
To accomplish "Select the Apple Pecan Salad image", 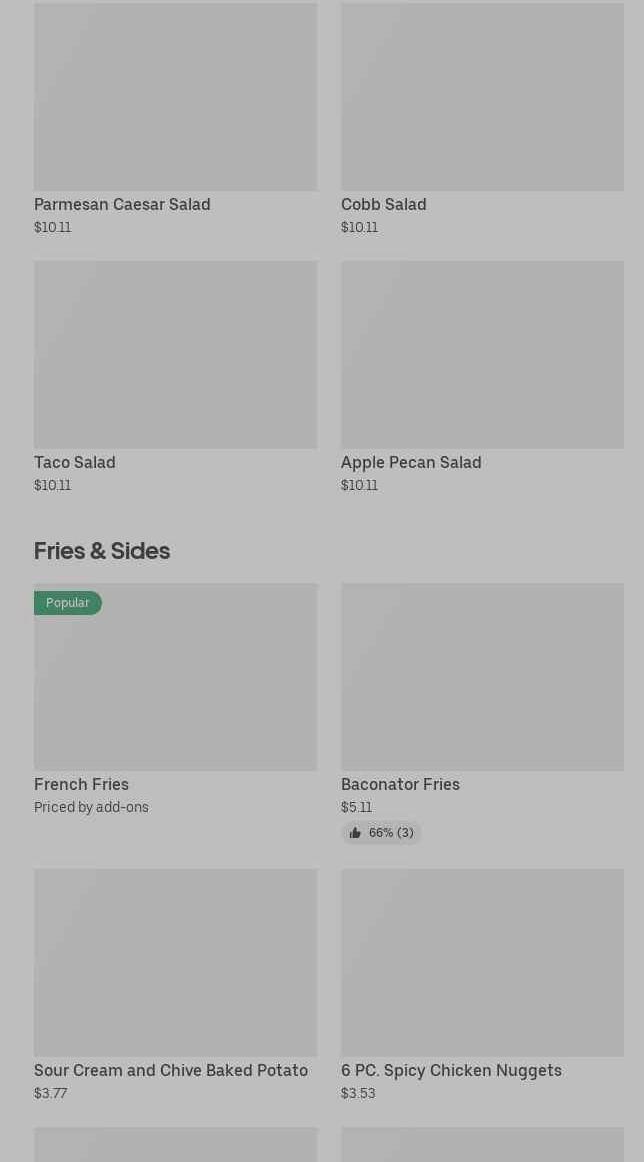I will point(482,354).
